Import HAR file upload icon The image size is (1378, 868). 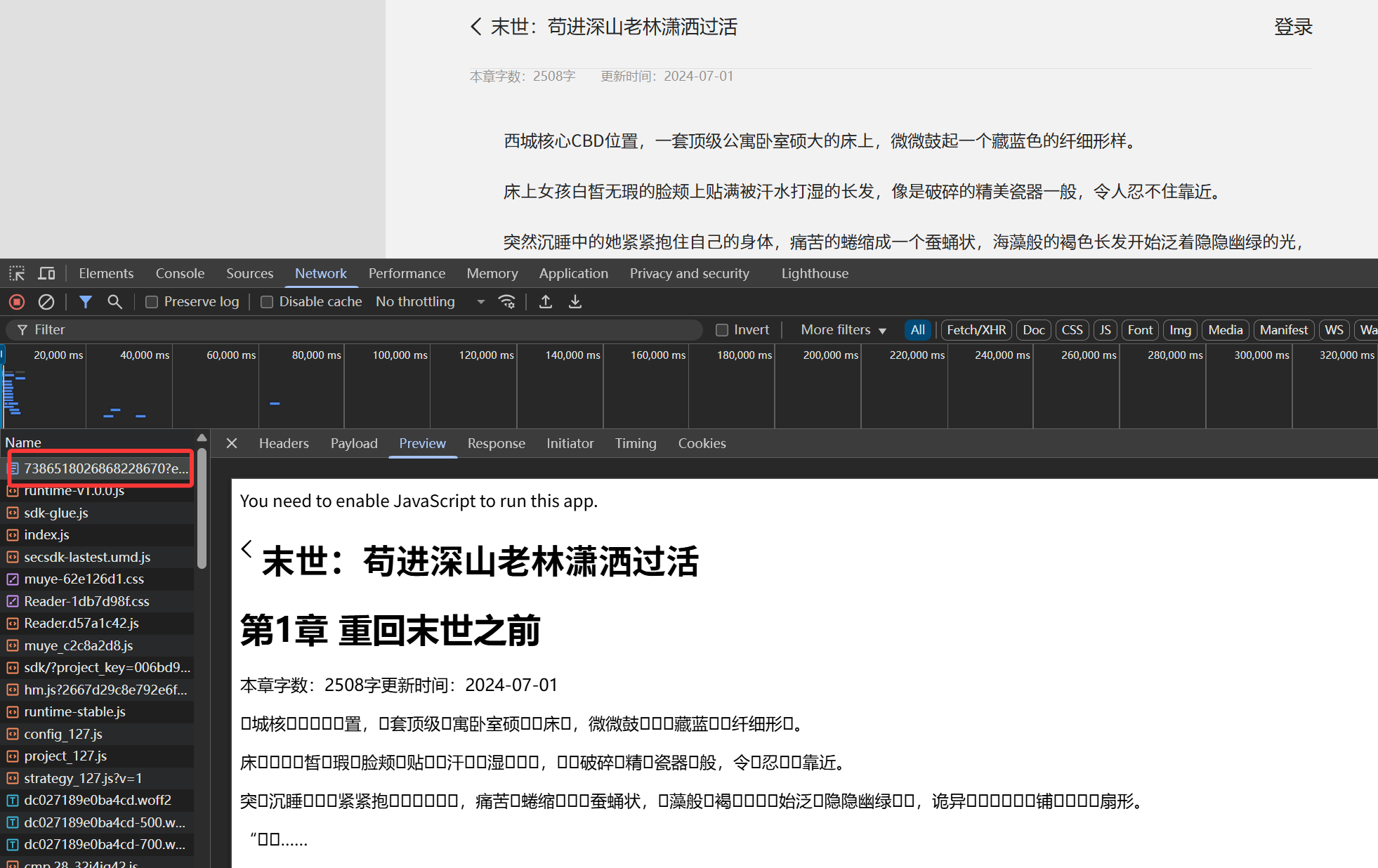pyautogui.click(x=546, y=302)
